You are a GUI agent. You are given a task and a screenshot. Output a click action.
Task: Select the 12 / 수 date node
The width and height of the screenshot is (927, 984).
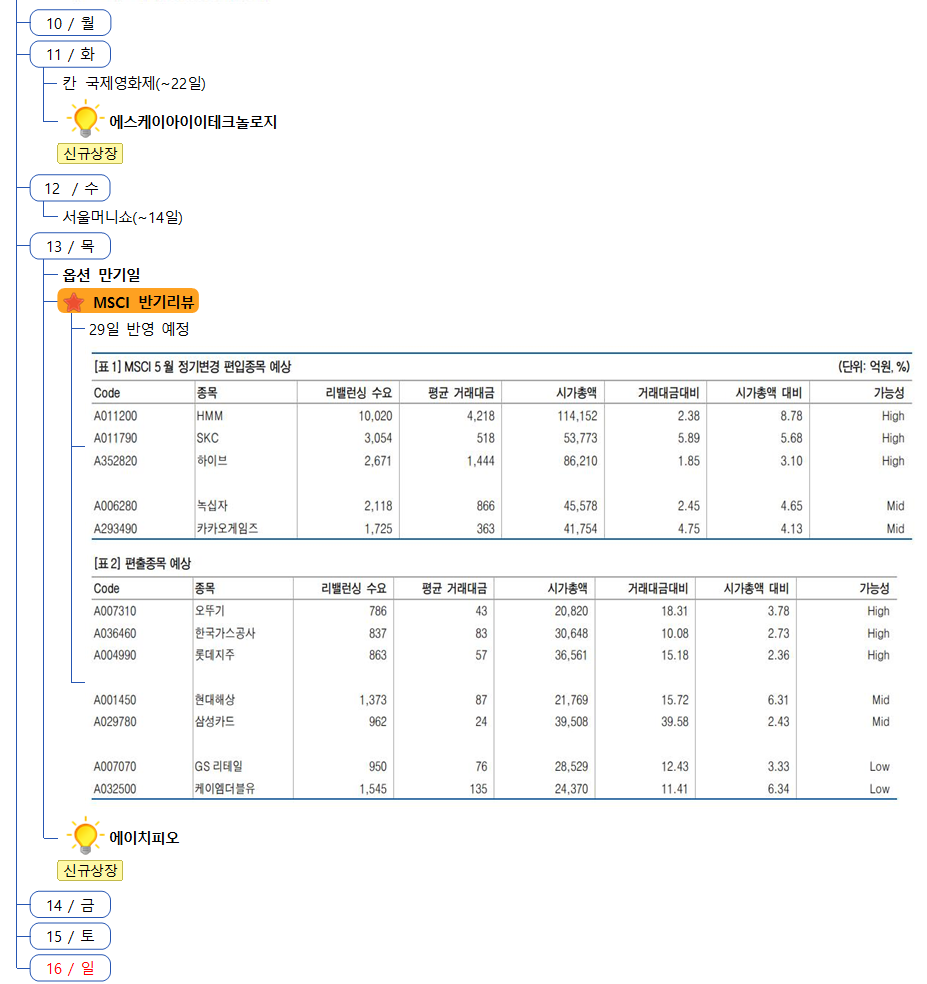[x=70, y=188]
